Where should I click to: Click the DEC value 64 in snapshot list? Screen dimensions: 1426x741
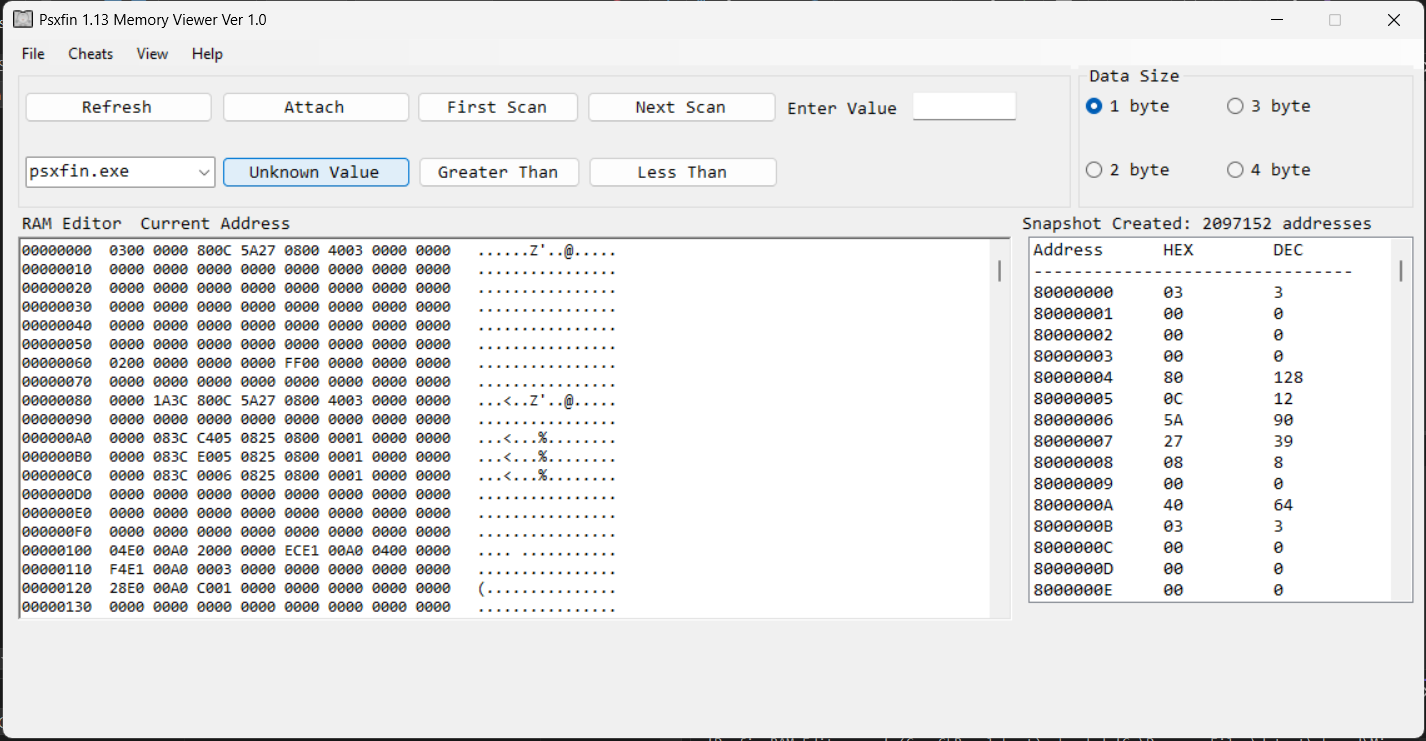[x=1283, y=505]
